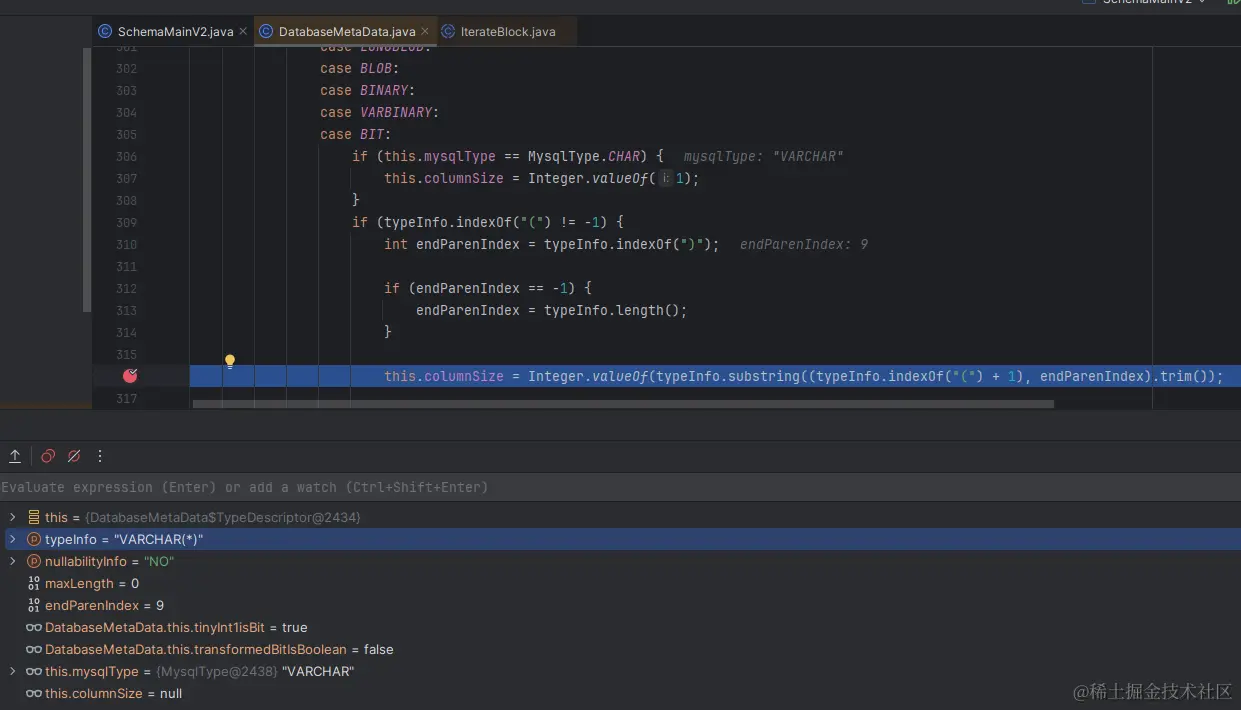Close the SchemaMainV2.java tab
Viewport: 1241px width, 710px height.
pyautogui.click(x=243, y=31)
